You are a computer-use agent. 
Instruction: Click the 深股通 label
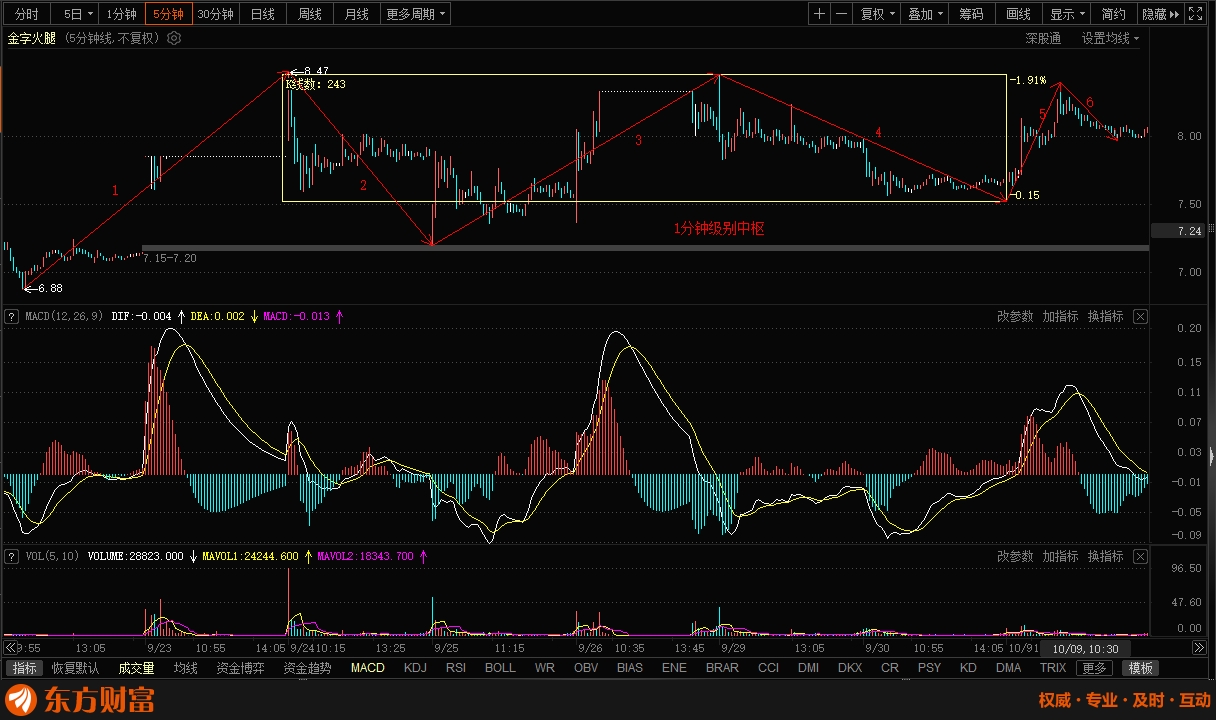coord(1043,38)
